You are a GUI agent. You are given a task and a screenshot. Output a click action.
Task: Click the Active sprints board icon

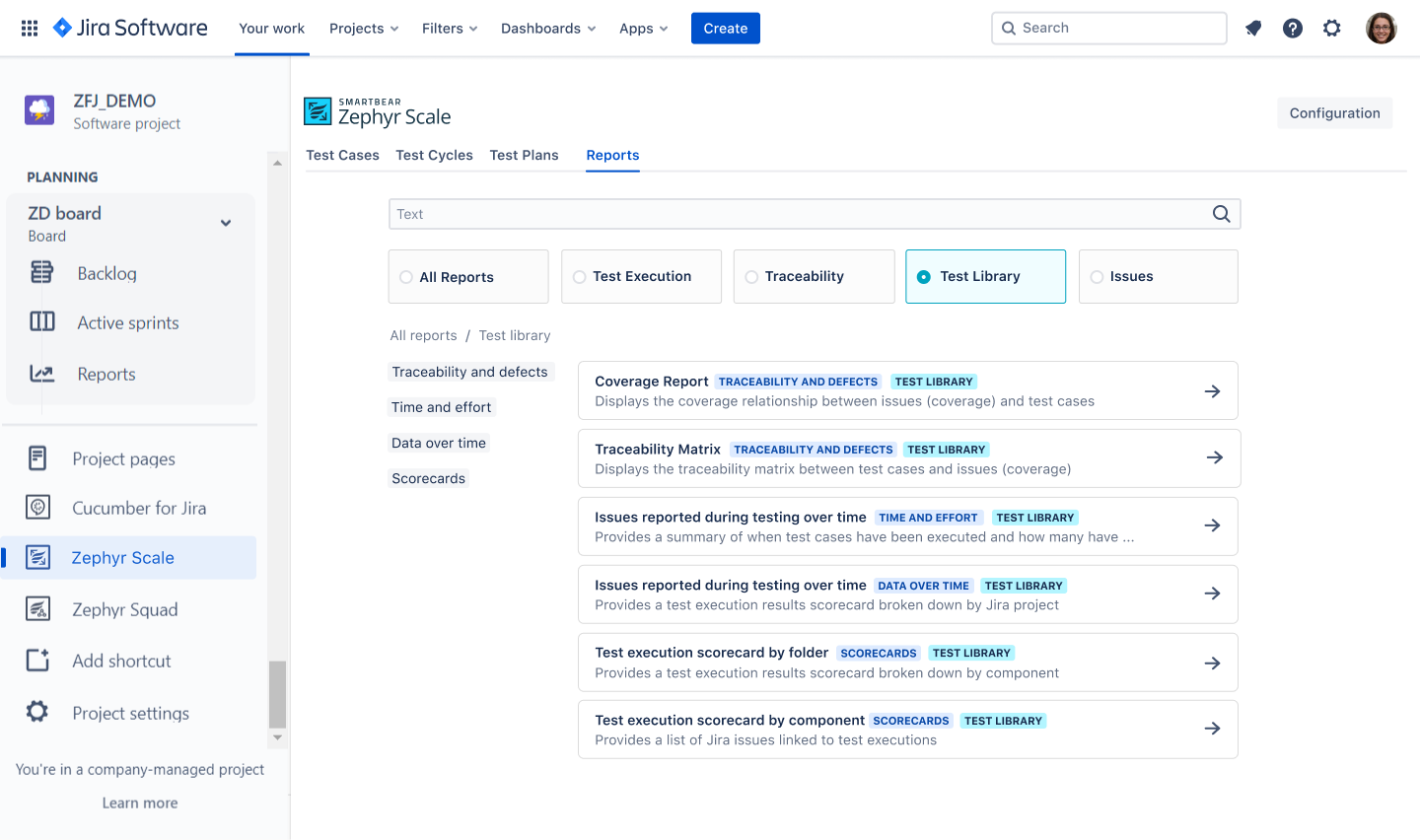coord(42,321)
